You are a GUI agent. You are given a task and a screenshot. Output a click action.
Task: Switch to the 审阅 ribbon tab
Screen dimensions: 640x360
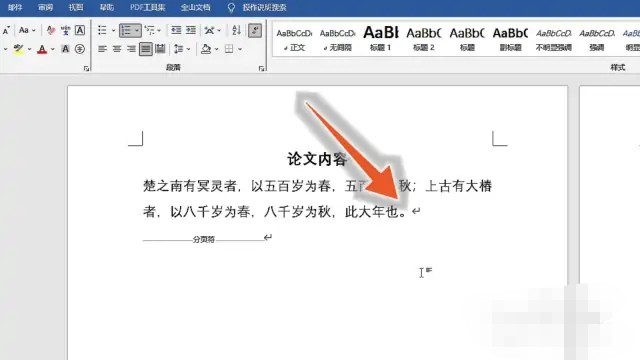(45, 7)
